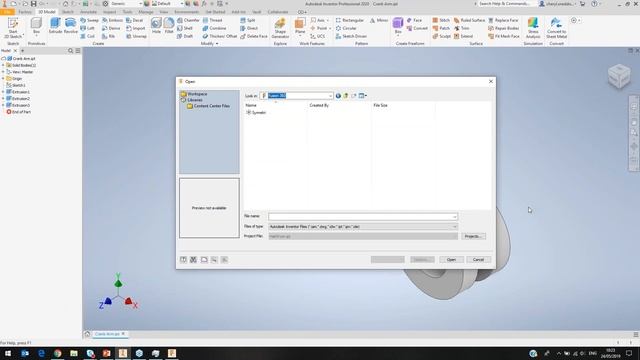Expand the Modify panel dropdown
This screenshot has width=640, height=360.
(x=209, y=43)
